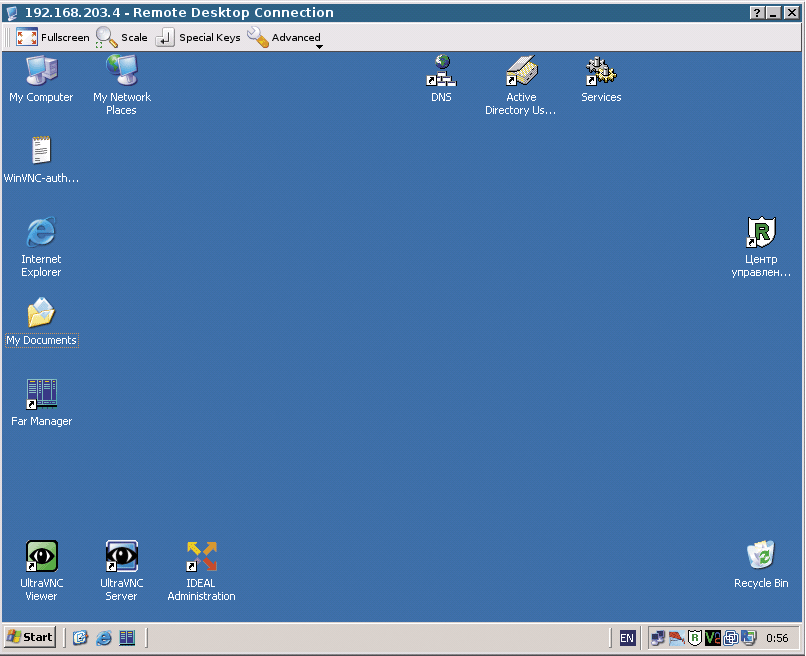Click the Fullscreen toolbar button
Screen dimensions: 806x656
click(52, 38)
